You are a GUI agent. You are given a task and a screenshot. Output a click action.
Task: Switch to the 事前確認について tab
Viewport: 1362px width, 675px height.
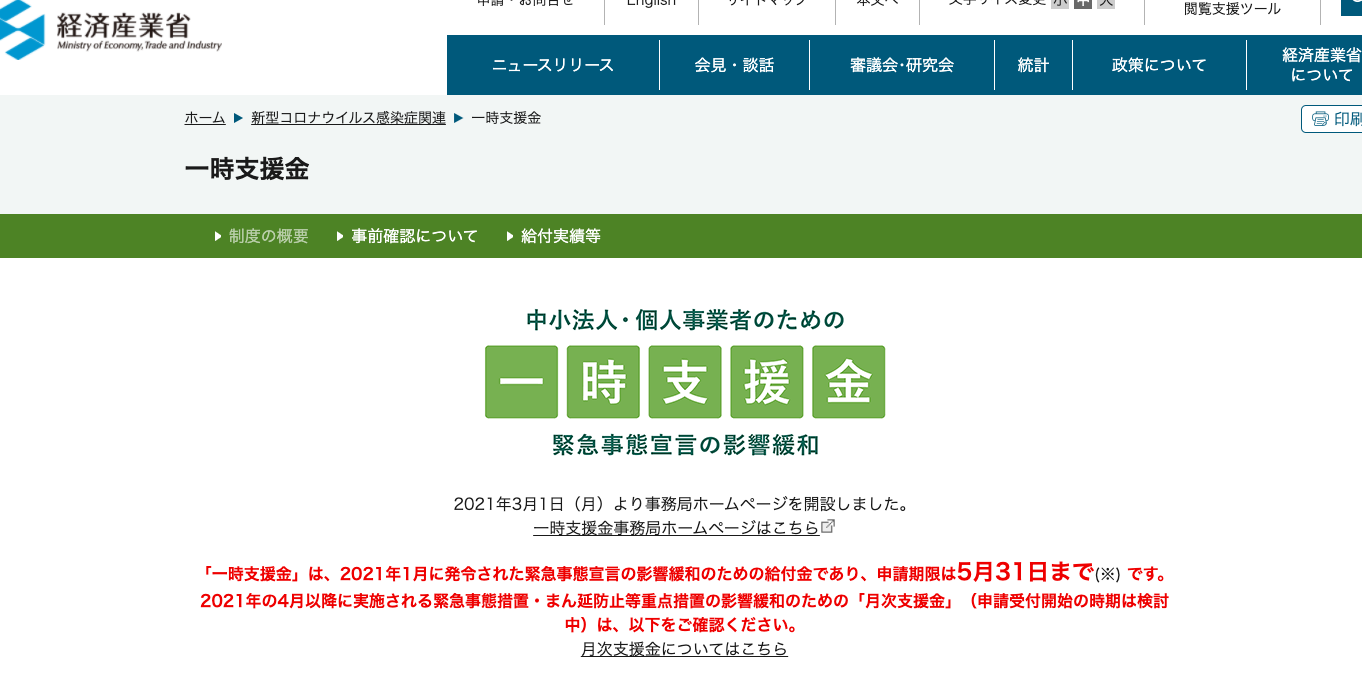[x=414, y=236]
